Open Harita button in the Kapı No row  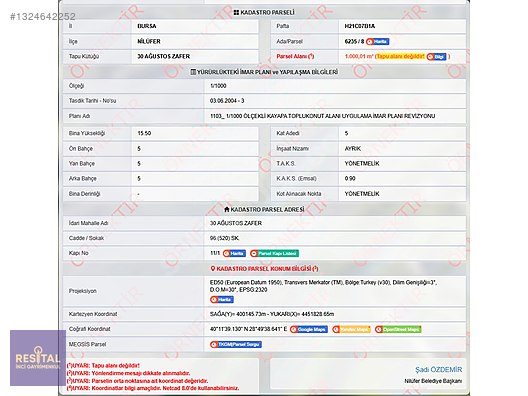234,253
